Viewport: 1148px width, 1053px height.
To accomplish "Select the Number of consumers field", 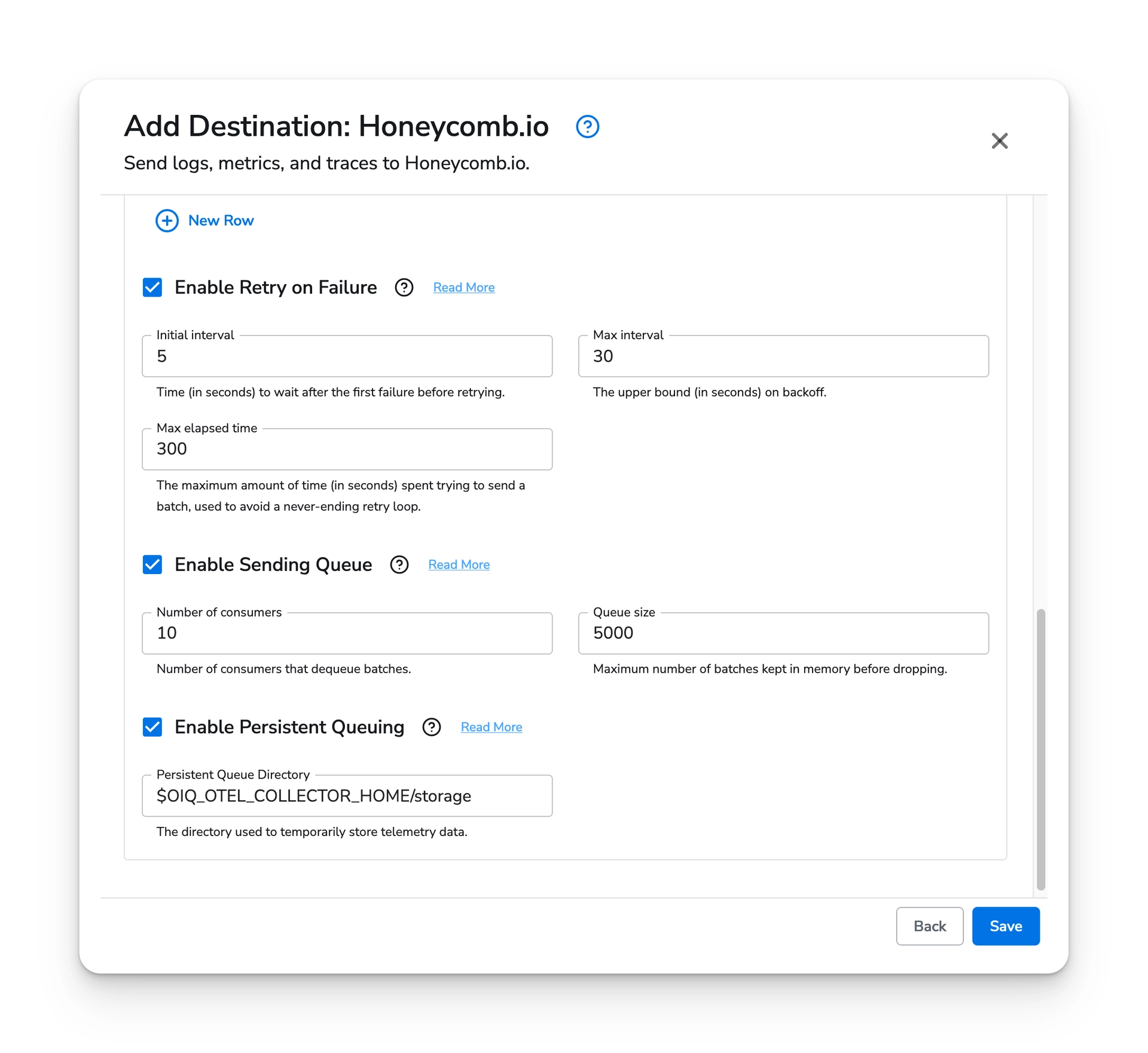I will 347,633.
